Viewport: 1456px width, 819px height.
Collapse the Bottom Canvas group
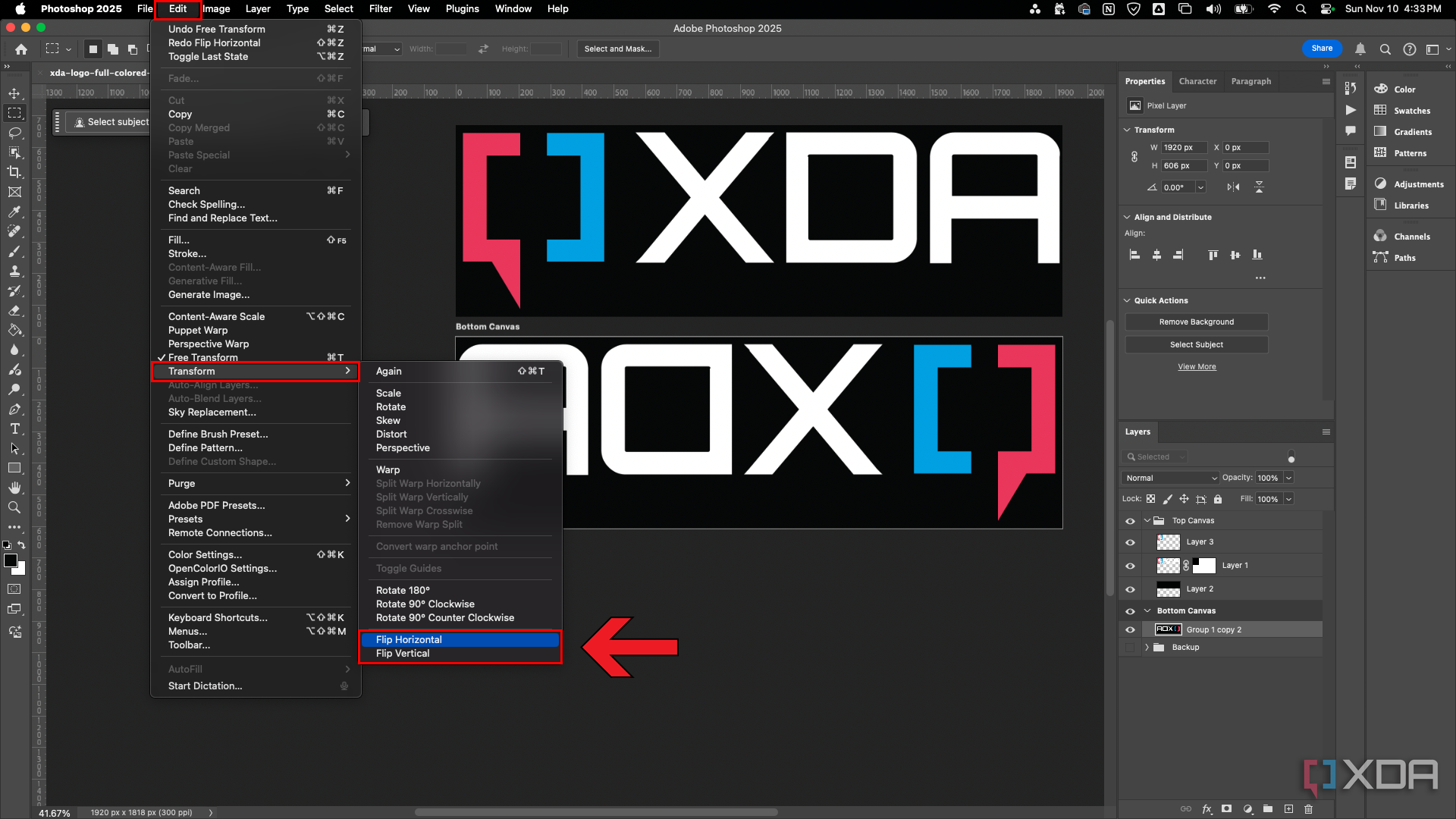coord(1147,611)
